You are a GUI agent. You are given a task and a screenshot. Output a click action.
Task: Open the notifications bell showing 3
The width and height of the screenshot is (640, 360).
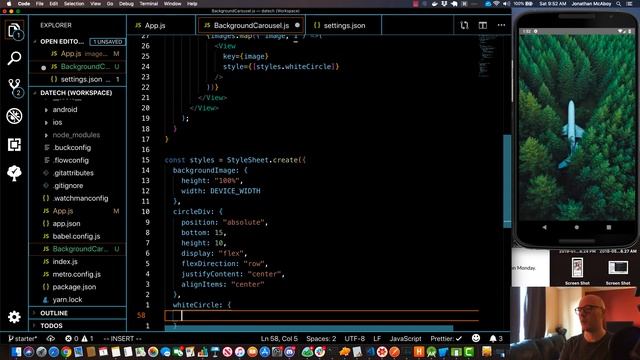click(x=496, y=338)
